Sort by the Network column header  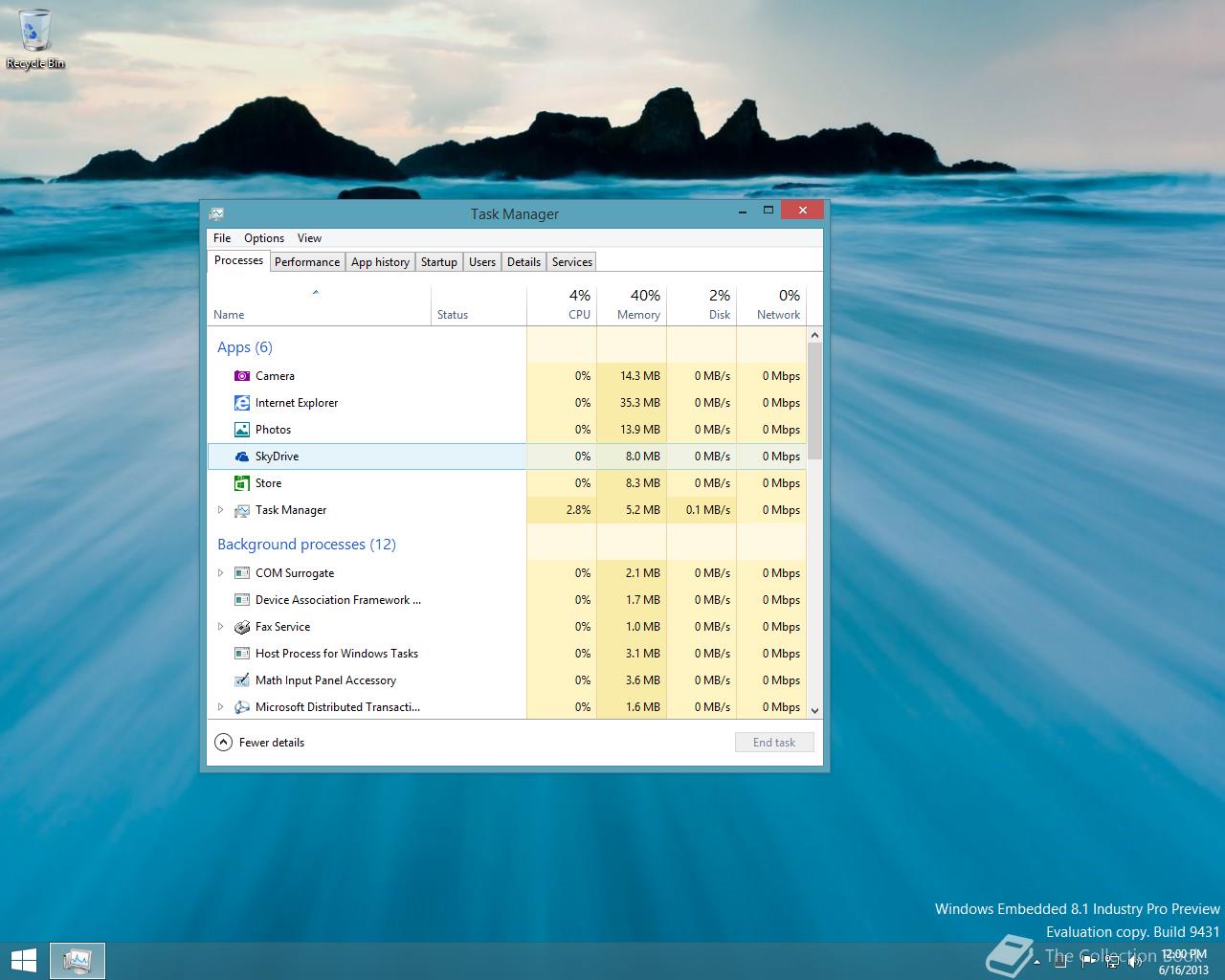point(771,305)
